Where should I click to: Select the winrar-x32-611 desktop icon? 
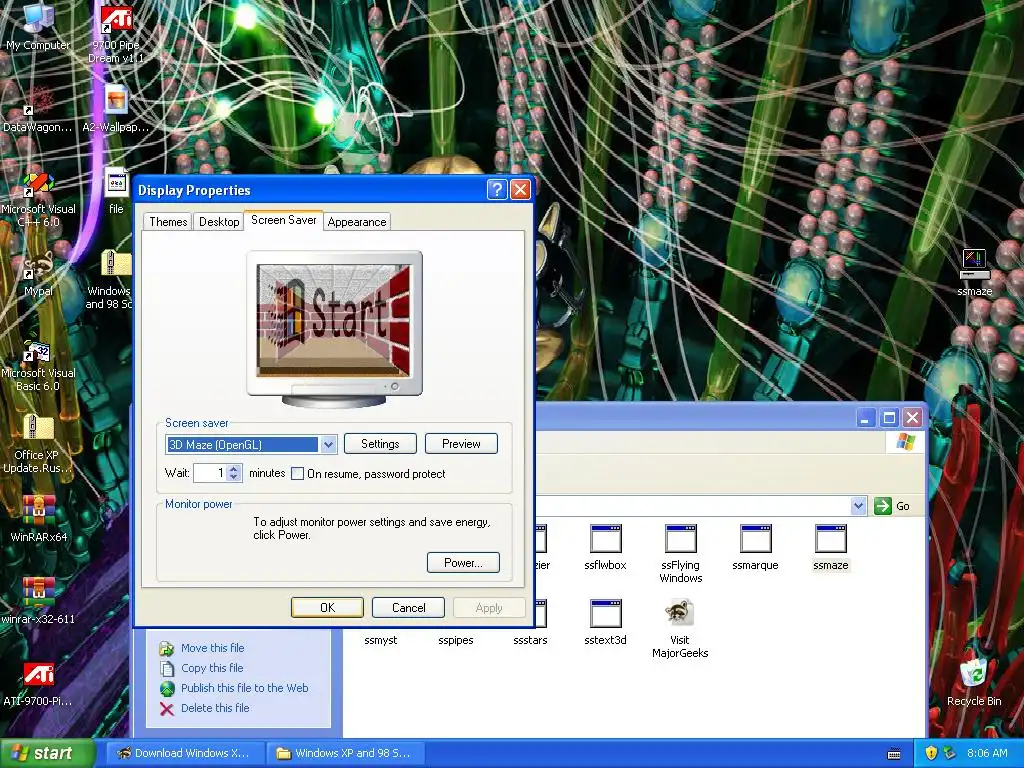pos(38,601)
